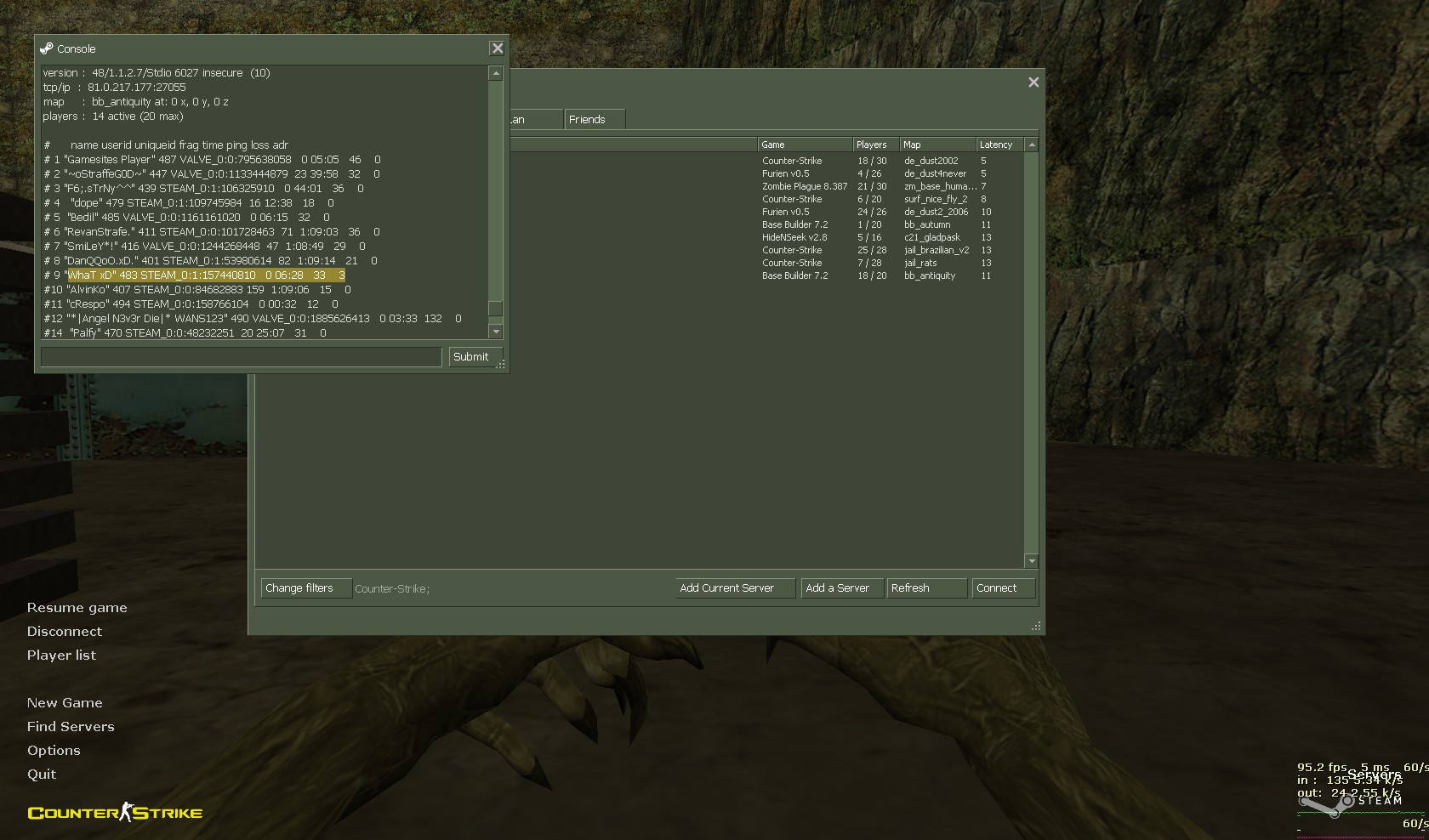Refresh the server list
The image size is (1429, 840).
click(x=926, y=588)
